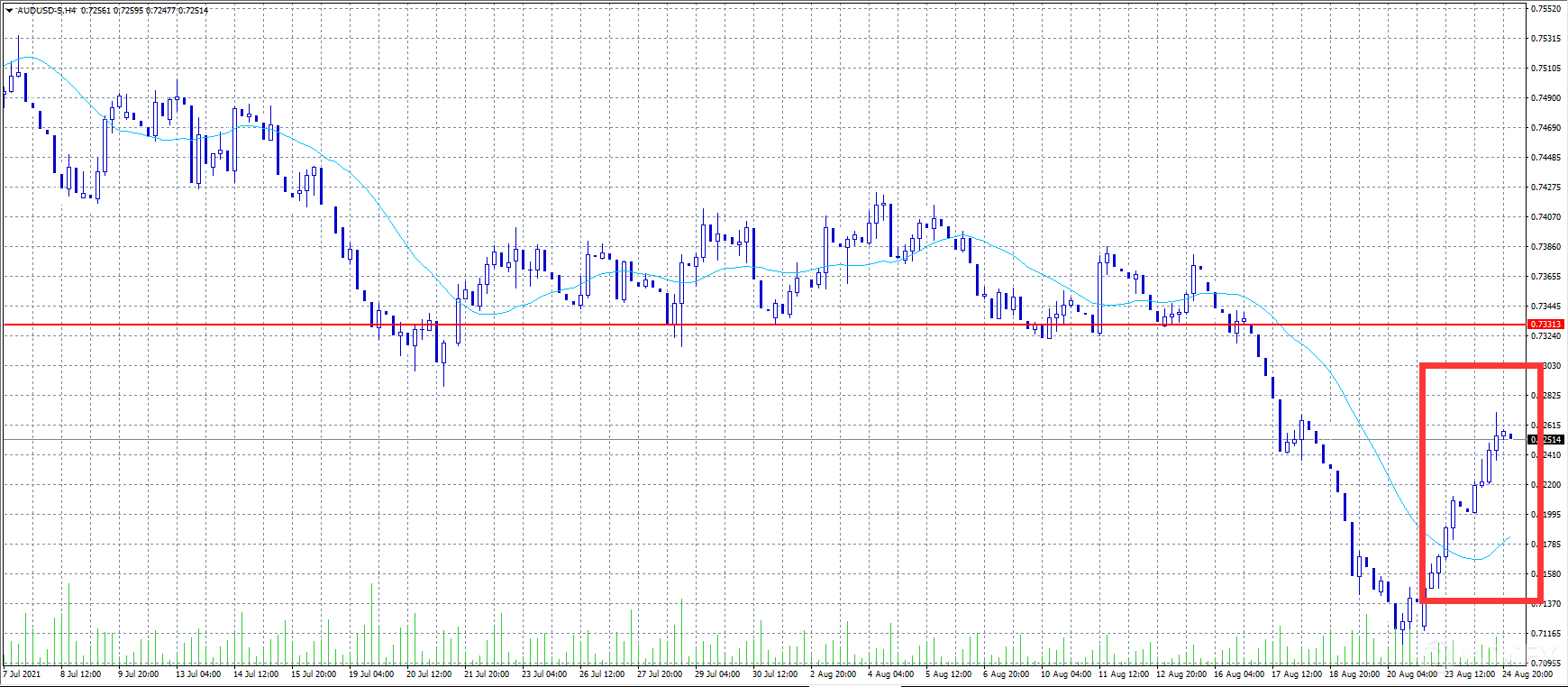The width and height of the screenshot is (1568, 687).
Task: Click the 0.74070 price scale label
Action: point(1546,217)
